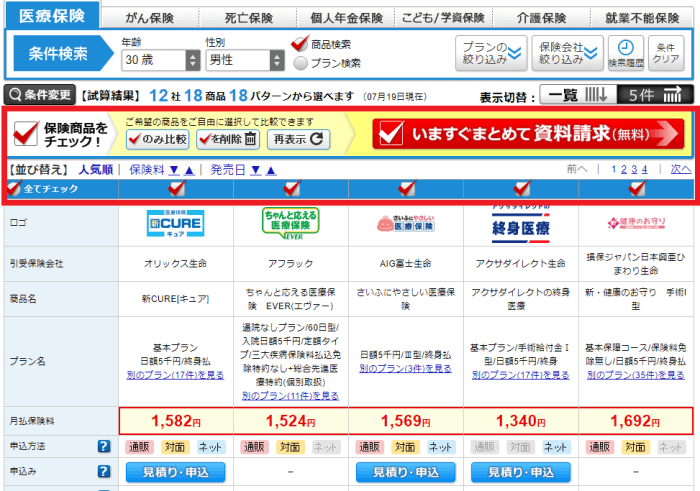Screen dimensions: 700x491
Task: Click the 終身医療 logo
Action: (521, 225)
